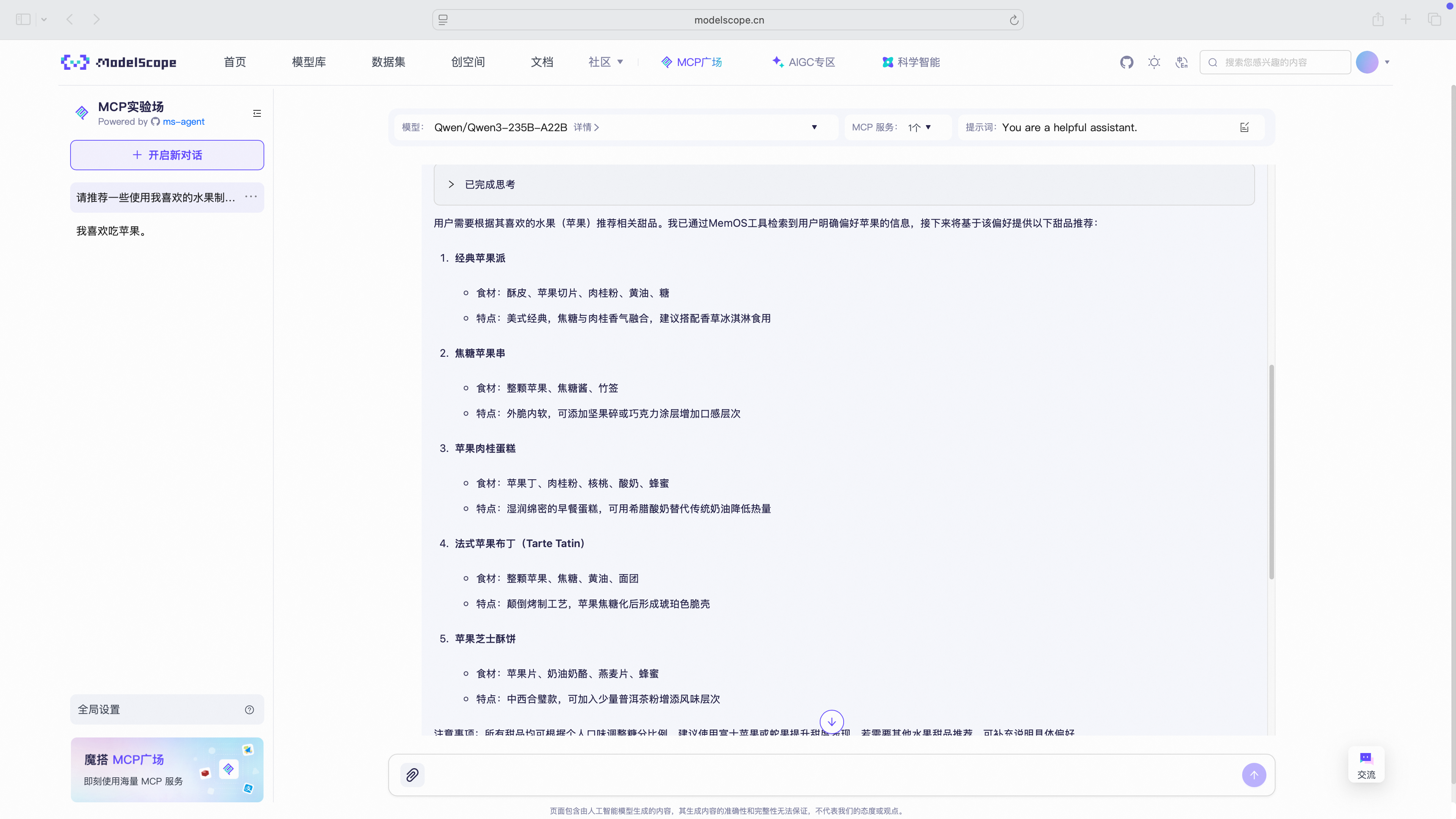This screenshot has height=819, width=1456.
Task: Switch language with translate icon
Action: (1181, 62)
